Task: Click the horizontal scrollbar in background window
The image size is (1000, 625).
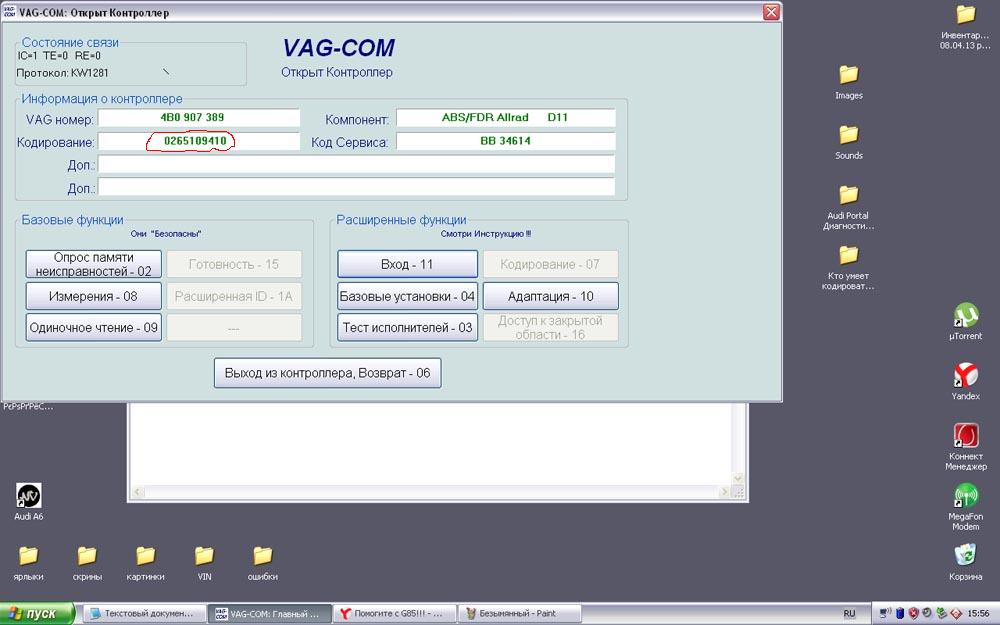Action: (x=431, y=492)
